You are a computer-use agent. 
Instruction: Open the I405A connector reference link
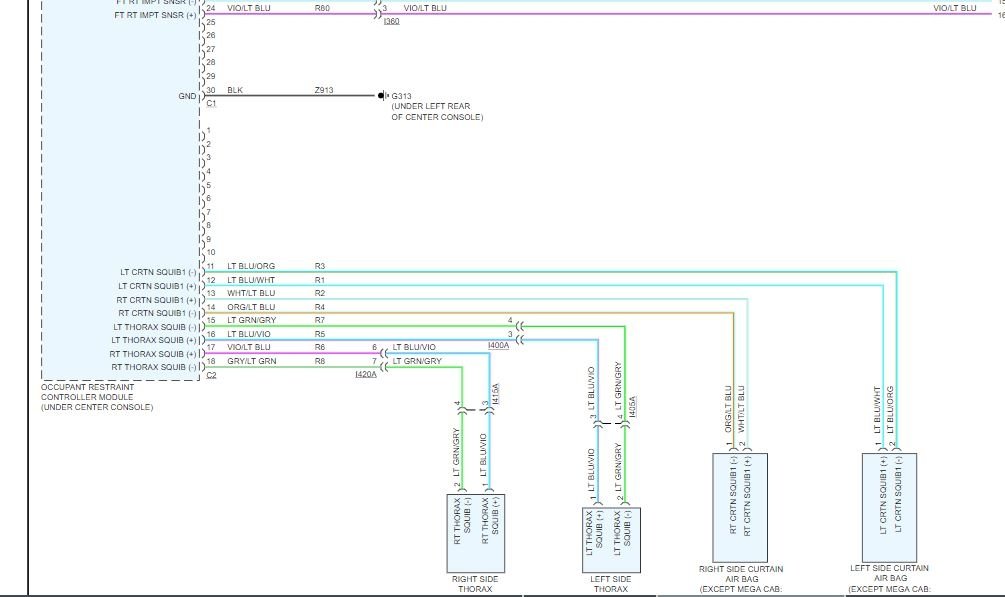[x=633, y=407]
